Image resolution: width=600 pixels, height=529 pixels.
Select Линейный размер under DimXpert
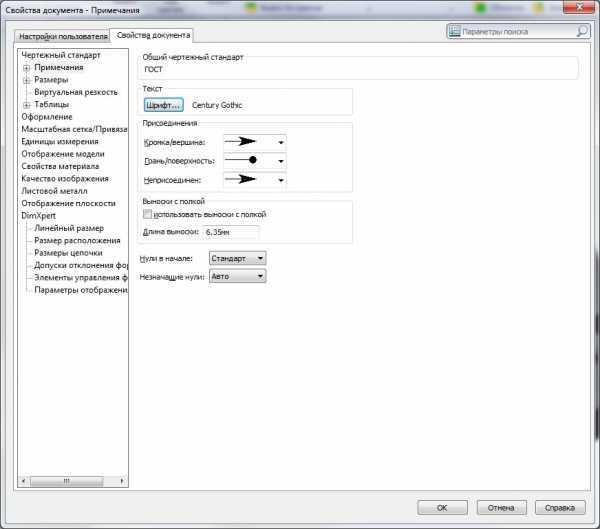pos(69,228)
